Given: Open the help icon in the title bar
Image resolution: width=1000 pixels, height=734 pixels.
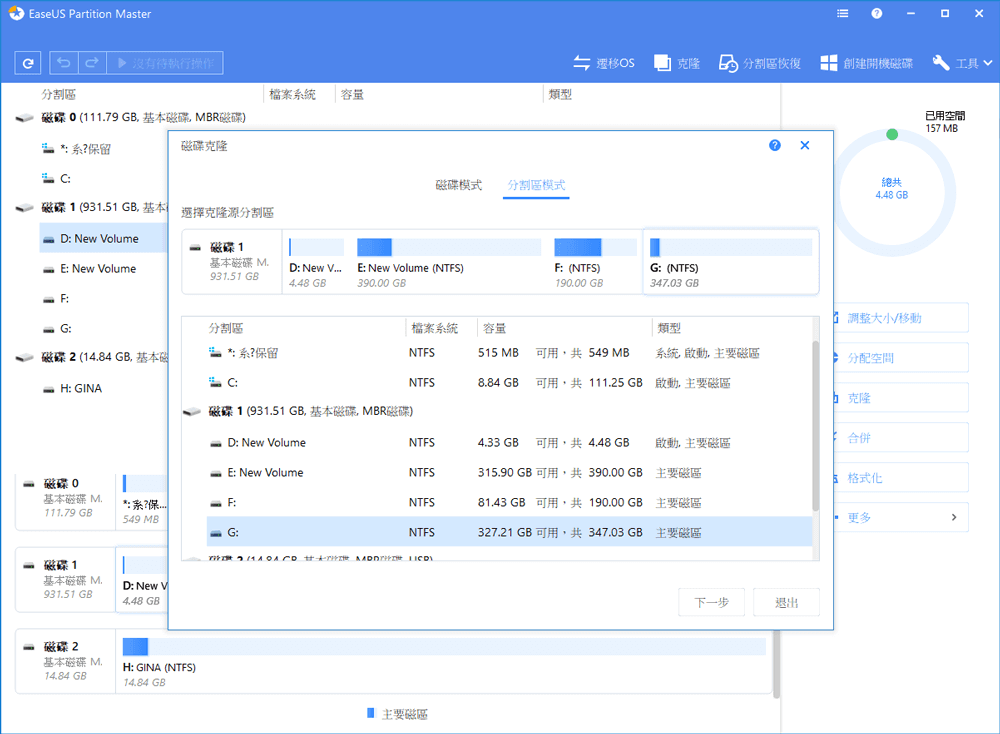Looking at the screenshot, I should (877, 13).
